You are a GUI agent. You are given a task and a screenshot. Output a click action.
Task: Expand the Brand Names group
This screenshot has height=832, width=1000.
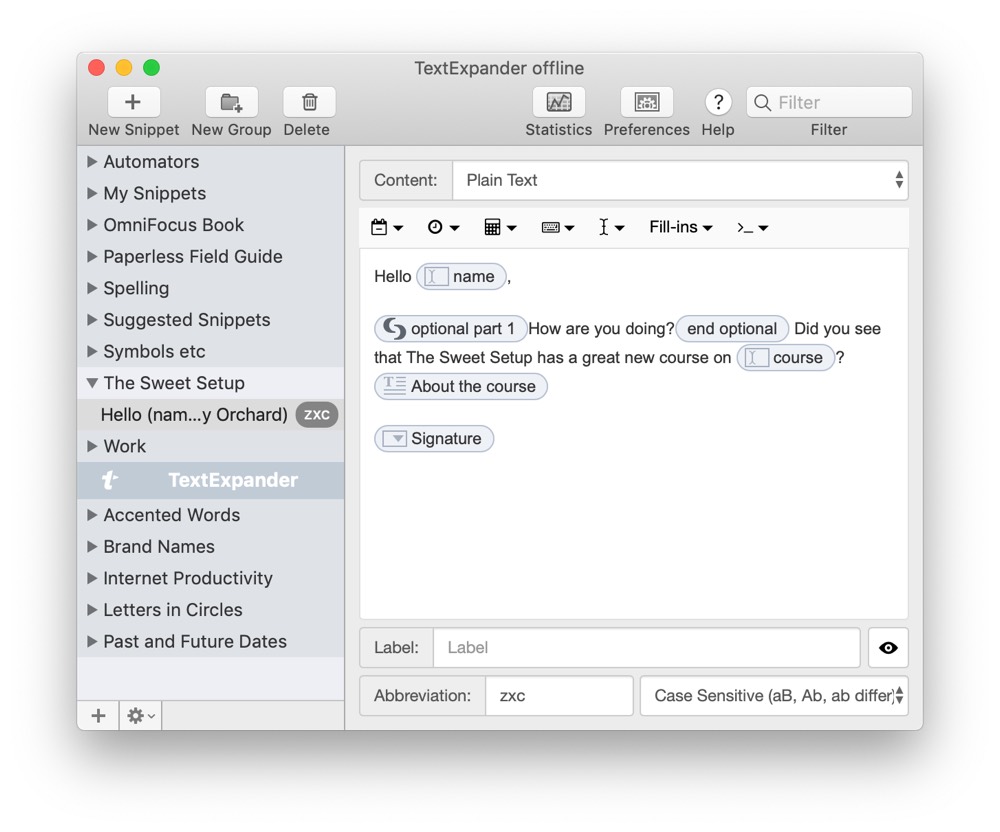[92, 546]
